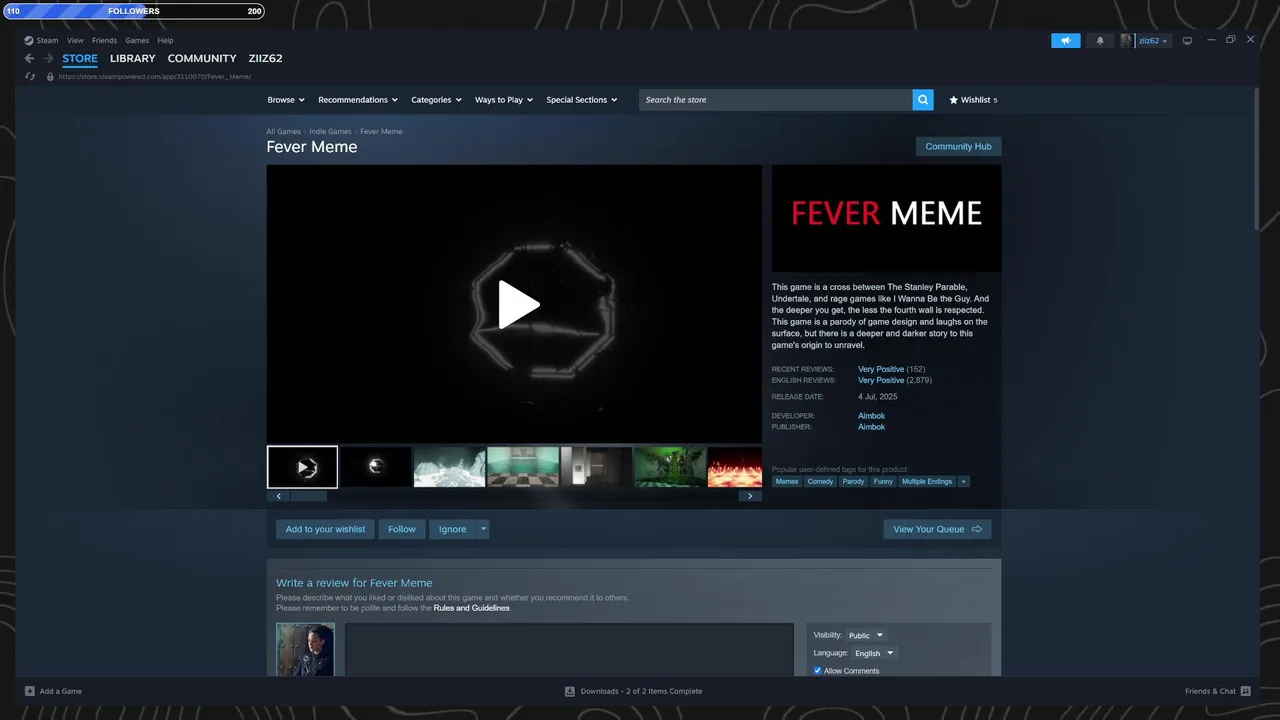Click the Parody tag
Screen dimensions: 1280x720
coord(853,481)
